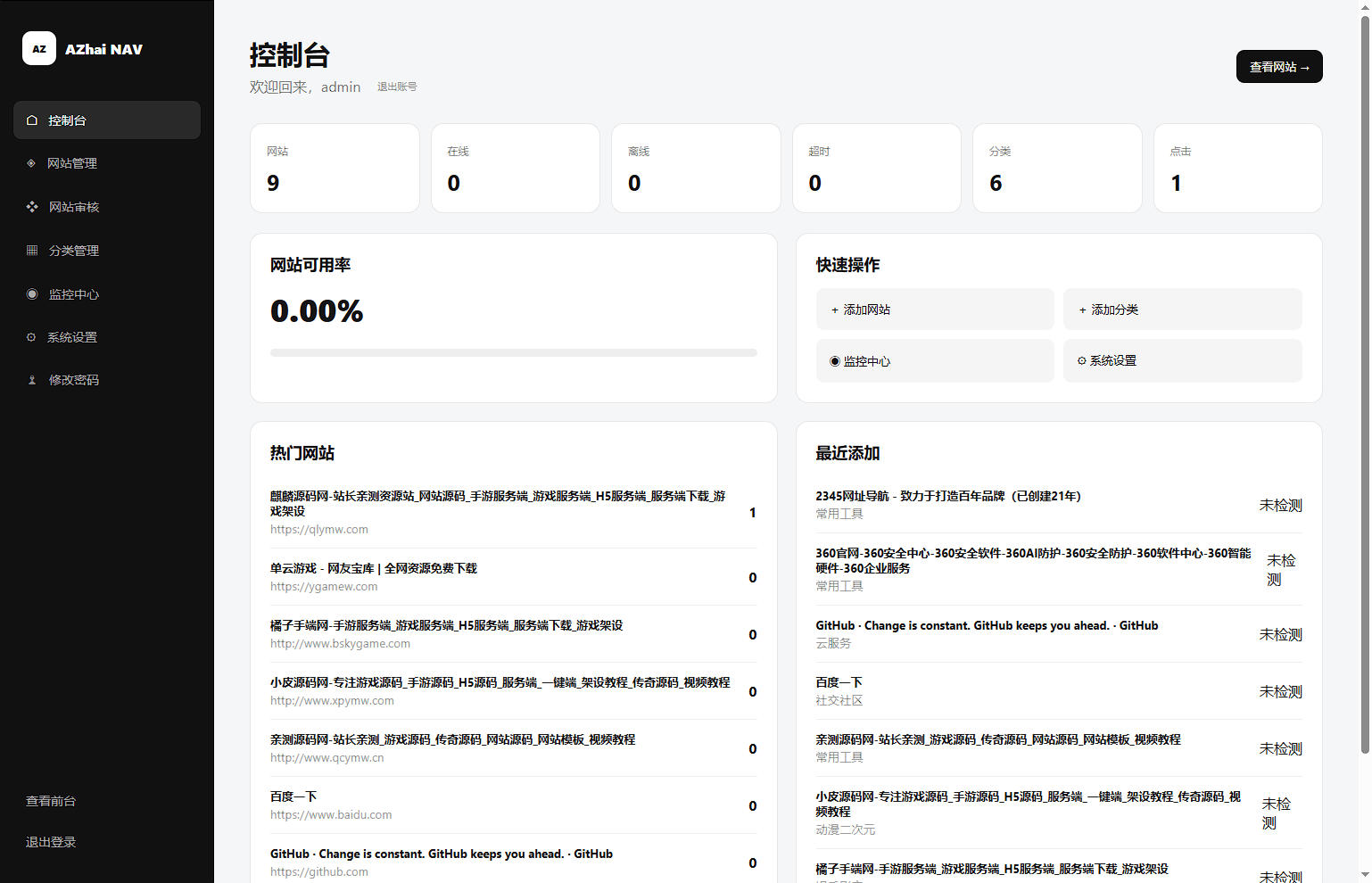The width and height of the screenshot is (1372, 883).
Task: Click the 最近添加 panel heading
Action: pos(847,453)
